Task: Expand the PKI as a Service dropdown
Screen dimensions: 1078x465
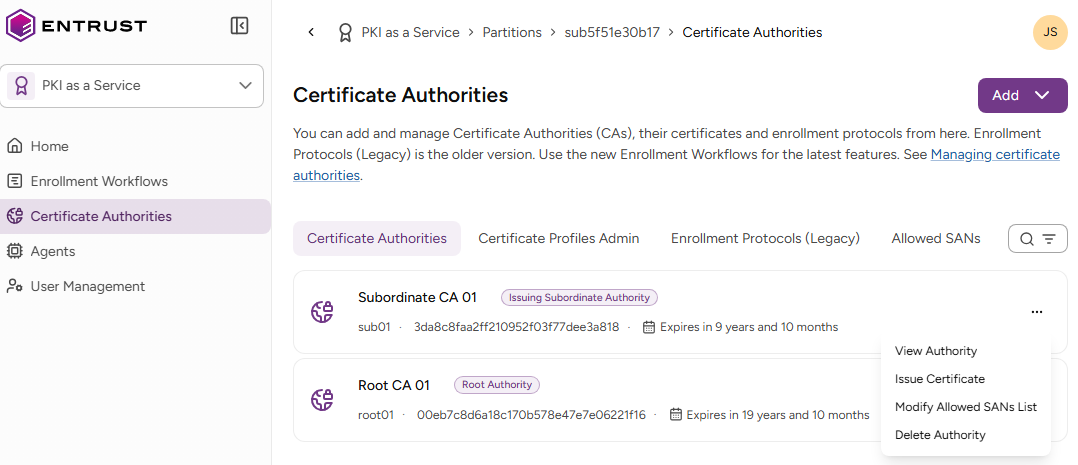Action: point(132,86)
